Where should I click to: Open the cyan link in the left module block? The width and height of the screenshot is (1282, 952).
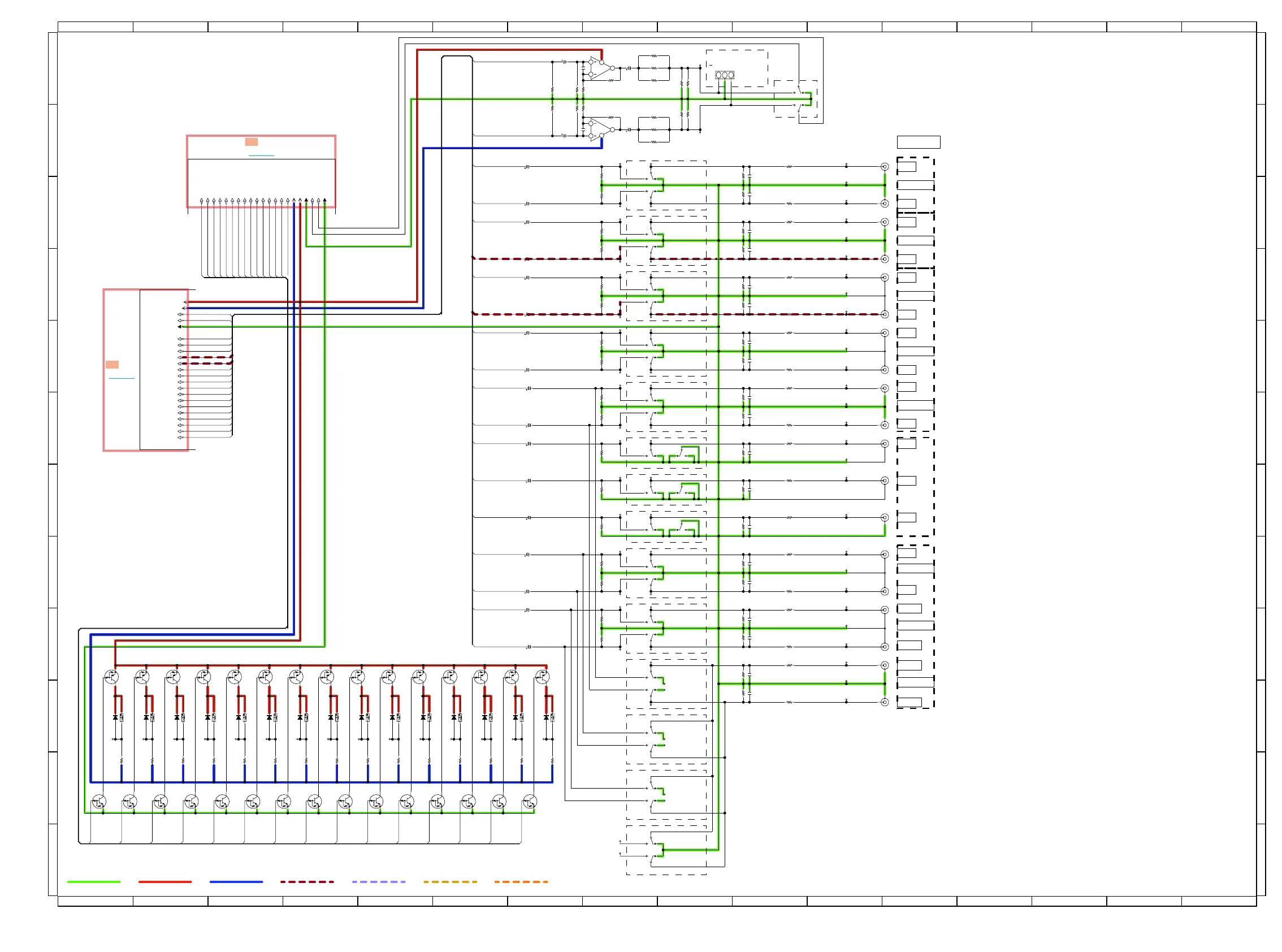[x=122, y=378]
